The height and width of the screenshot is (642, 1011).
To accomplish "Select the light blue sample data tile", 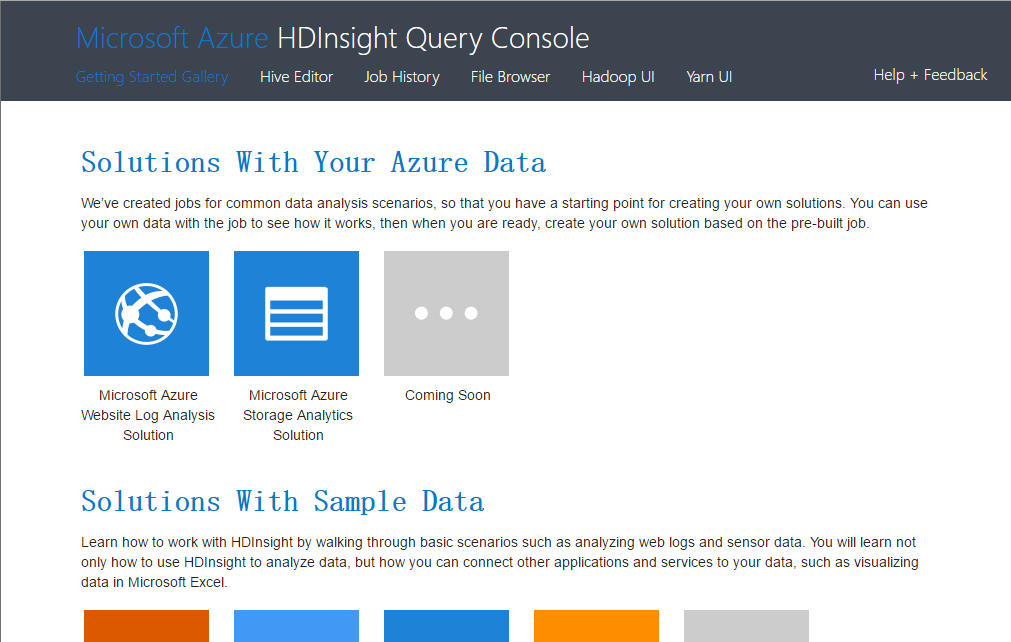I will coord(296,626).
